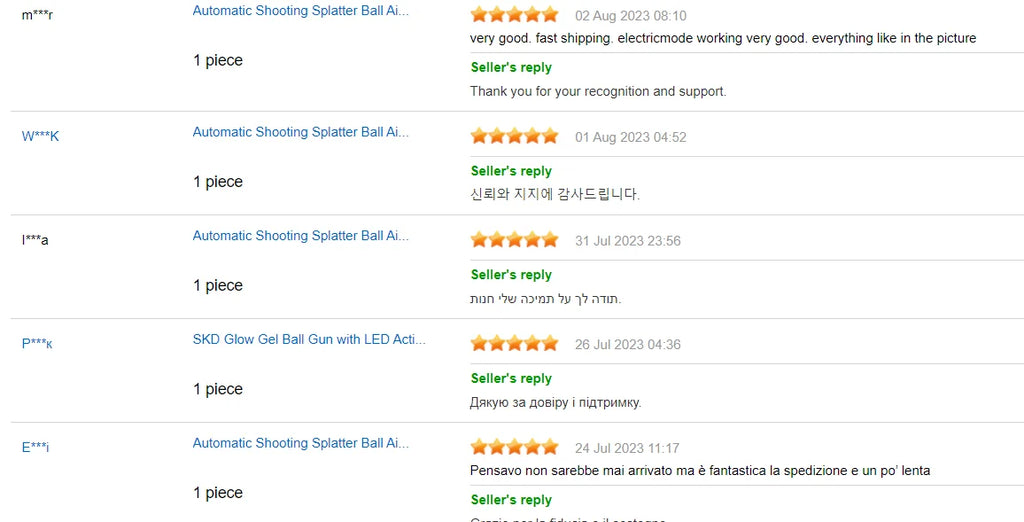Click the star rating dated 01 Aug 2023
Screen dimensions: 1024x522
[514, 136]
